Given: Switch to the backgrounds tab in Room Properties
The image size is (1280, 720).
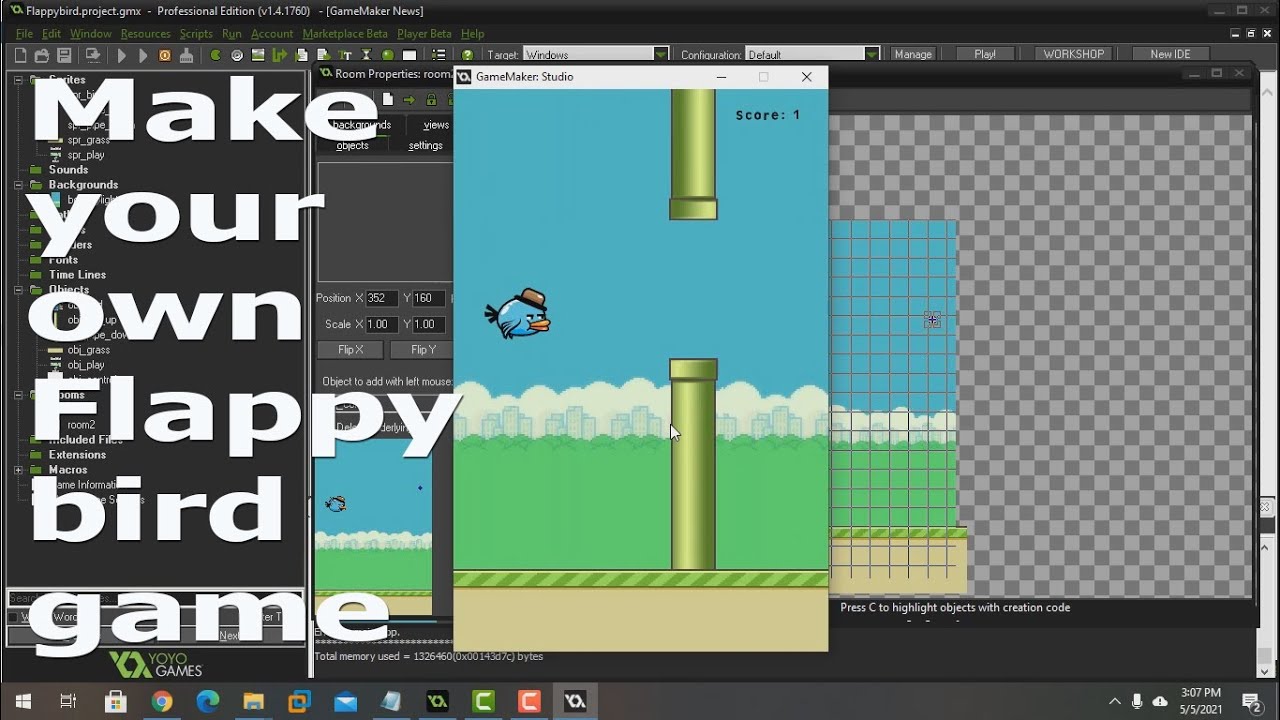Looking at the screenshot, I should [361, 125].
